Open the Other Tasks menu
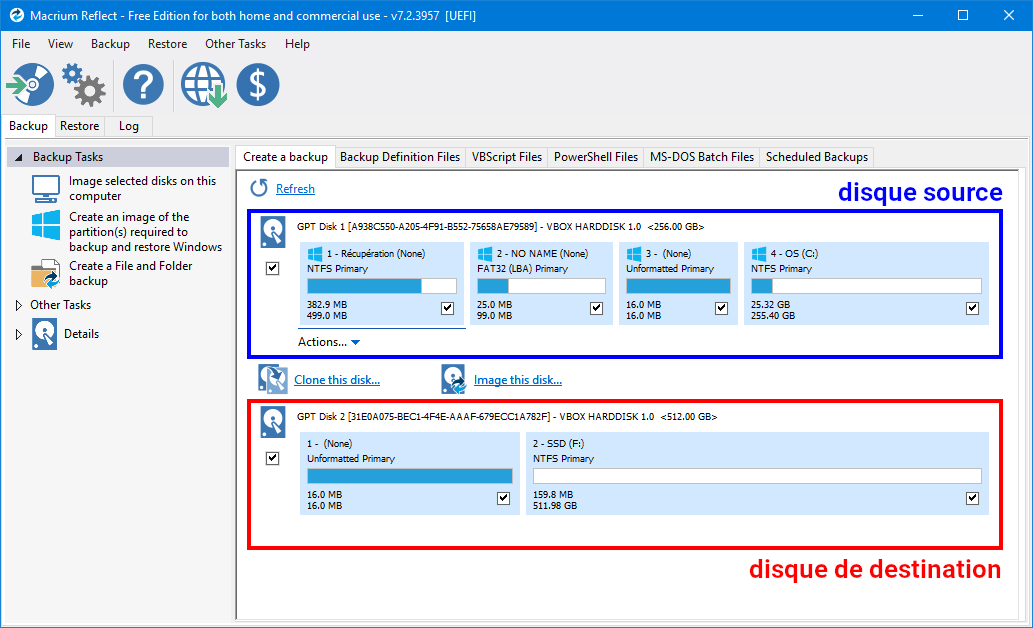 coord(235,43)
